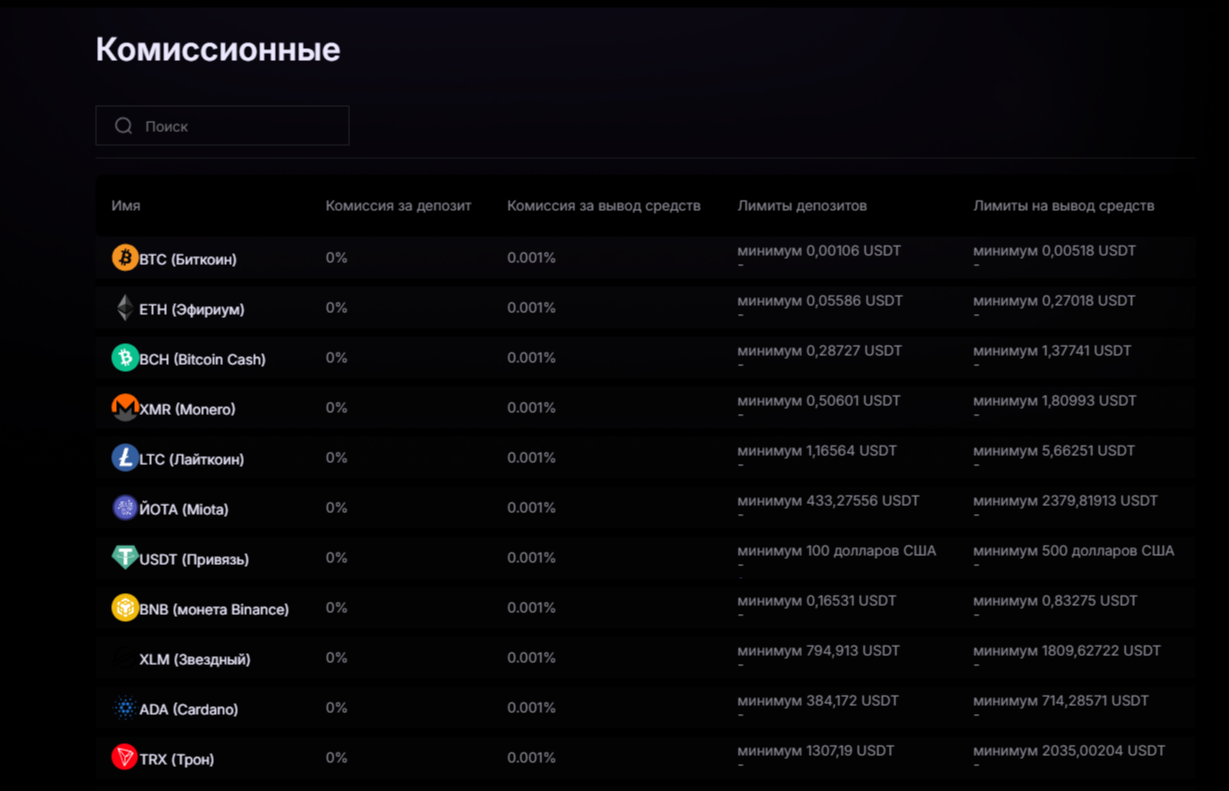Image resolution: width=1229 pixels, height=791 pixels.
Task: Click BTC withdrawal limit минимум 0,00518 USDT
Action: coord(1055,251)
